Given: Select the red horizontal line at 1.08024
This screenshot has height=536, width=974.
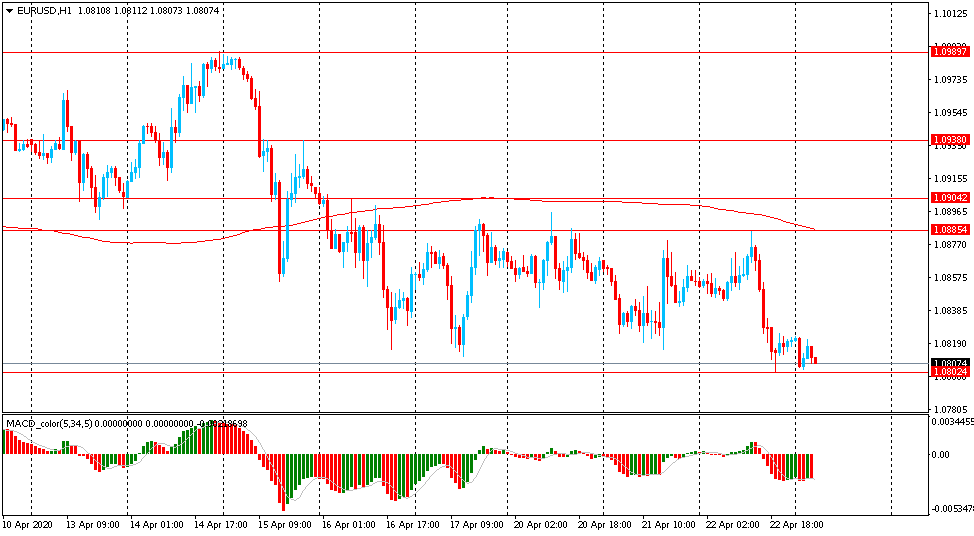Looking at the screenshot, I should point(466,373).
